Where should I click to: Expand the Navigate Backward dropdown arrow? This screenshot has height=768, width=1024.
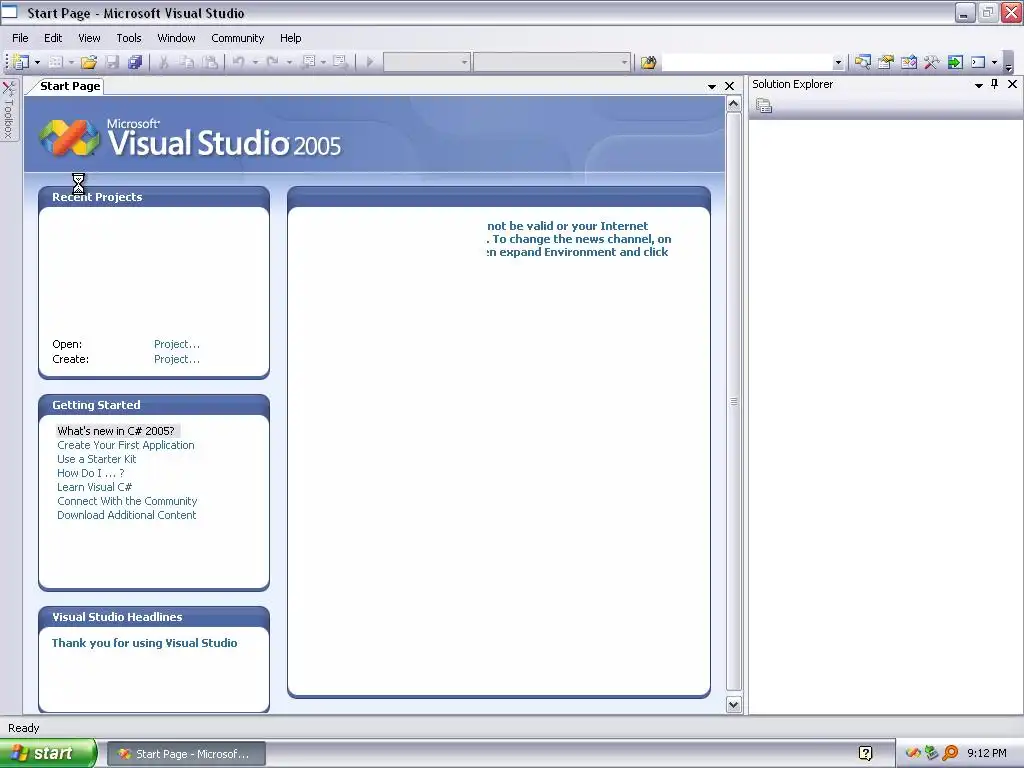(323, 62)
